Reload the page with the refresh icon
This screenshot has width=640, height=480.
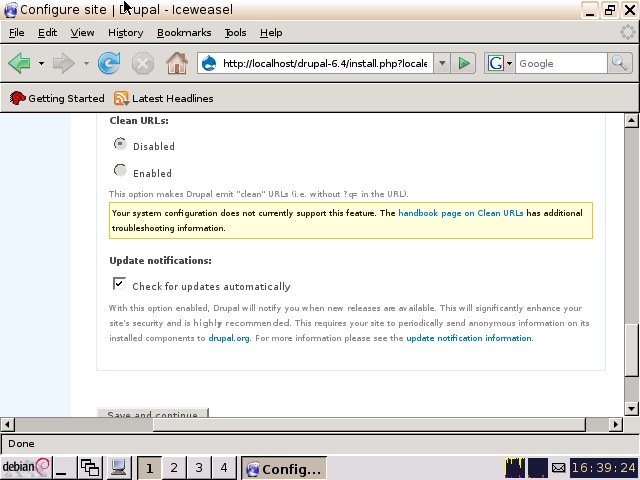(x=109, y=63)
